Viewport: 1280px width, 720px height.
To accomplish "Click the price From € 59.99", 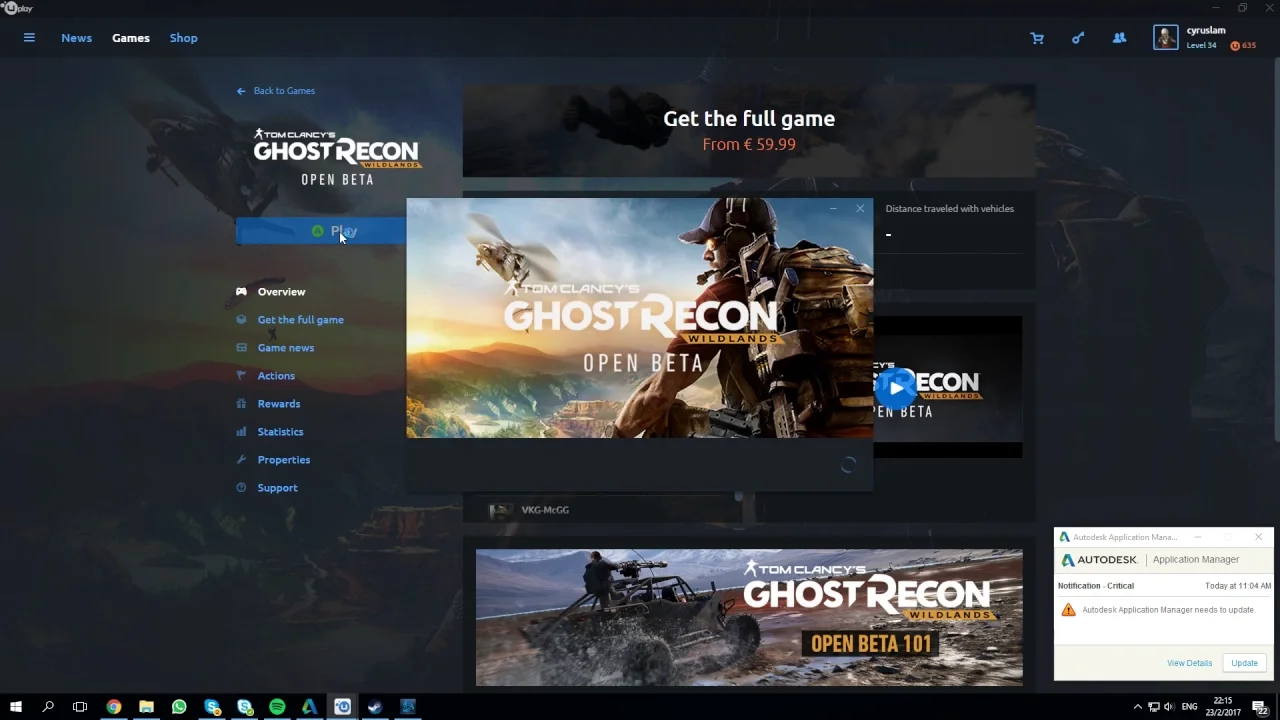I will point(749,144).
